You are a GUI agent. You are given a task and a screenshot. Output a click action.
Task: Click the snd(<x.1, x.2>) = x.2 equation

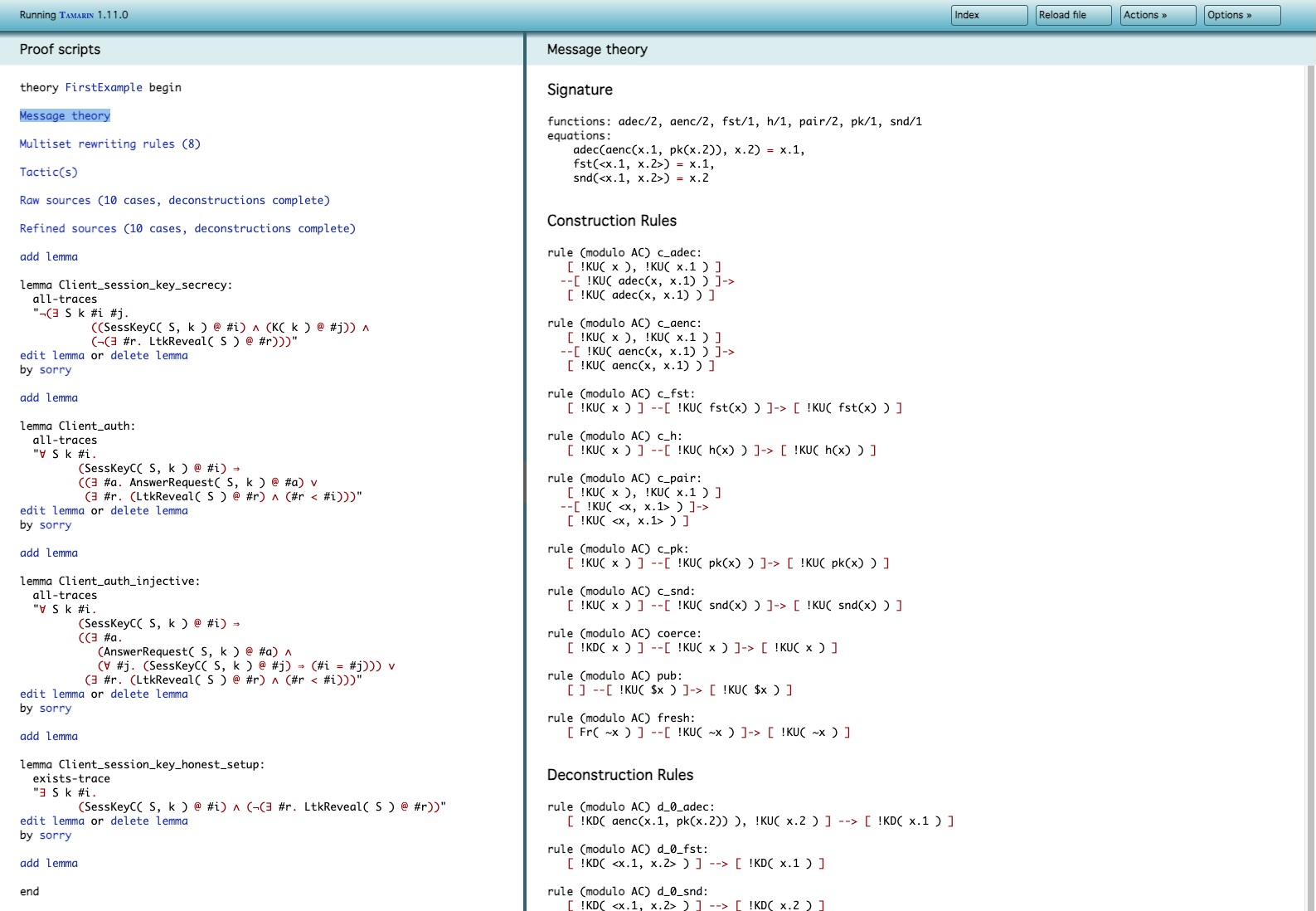tap(641, 178)
